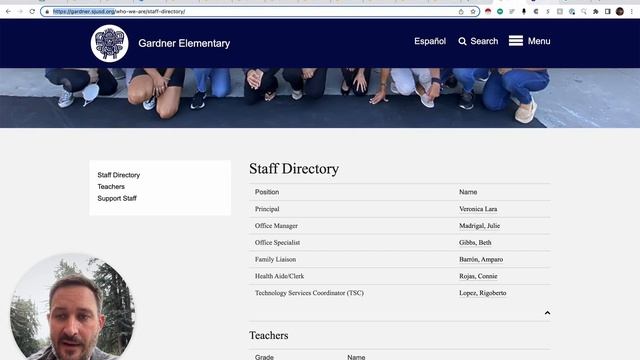Click the share icon in address bar
Screen dimensions: 640x360
coord(461,11)
